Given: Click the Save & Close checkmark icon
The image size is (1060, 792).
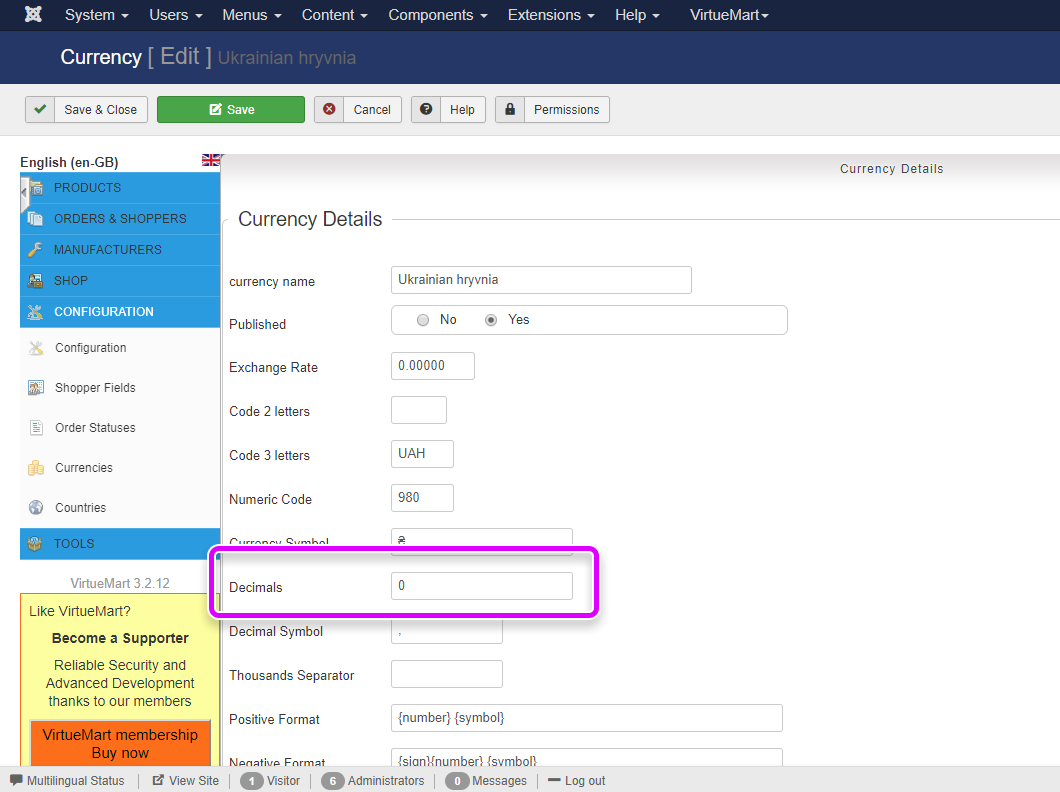Looking at the screenshot, I should (x=40, y=109).
